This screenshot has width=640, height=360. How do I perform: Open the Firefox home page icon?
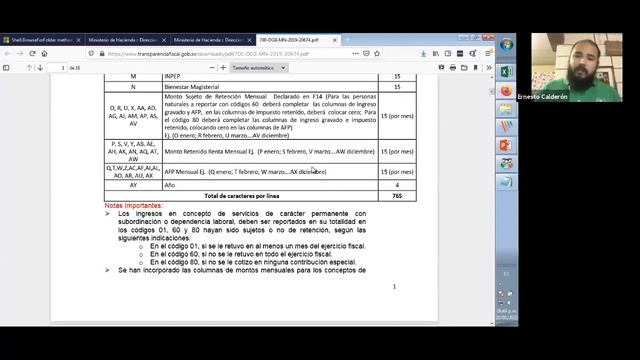tap(44, 53)
